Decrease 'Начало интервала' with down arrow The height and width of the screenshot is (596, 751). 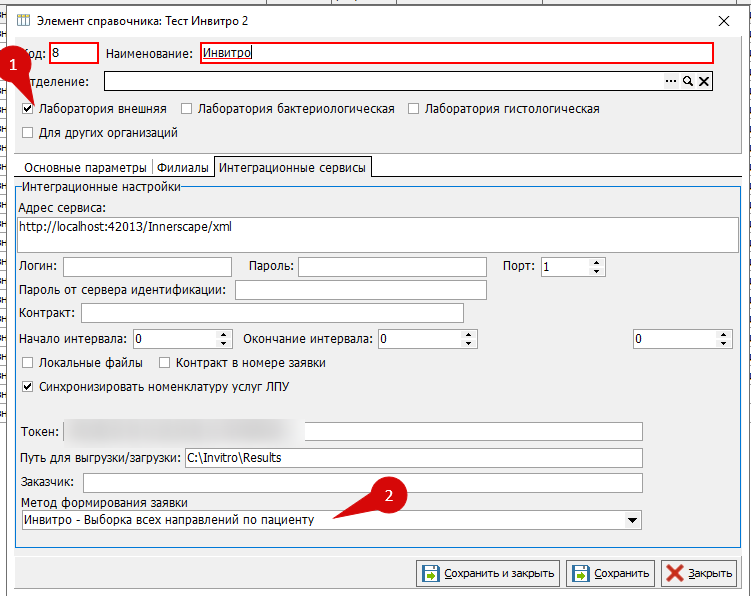click(x=224, y=344)
